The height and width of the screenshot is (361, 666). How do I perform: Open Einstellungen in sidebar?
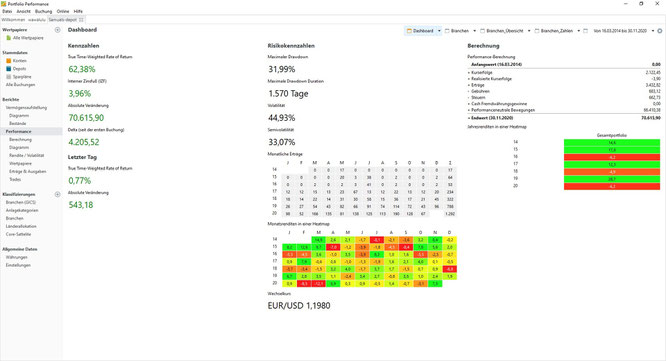[x=18, y=265]
